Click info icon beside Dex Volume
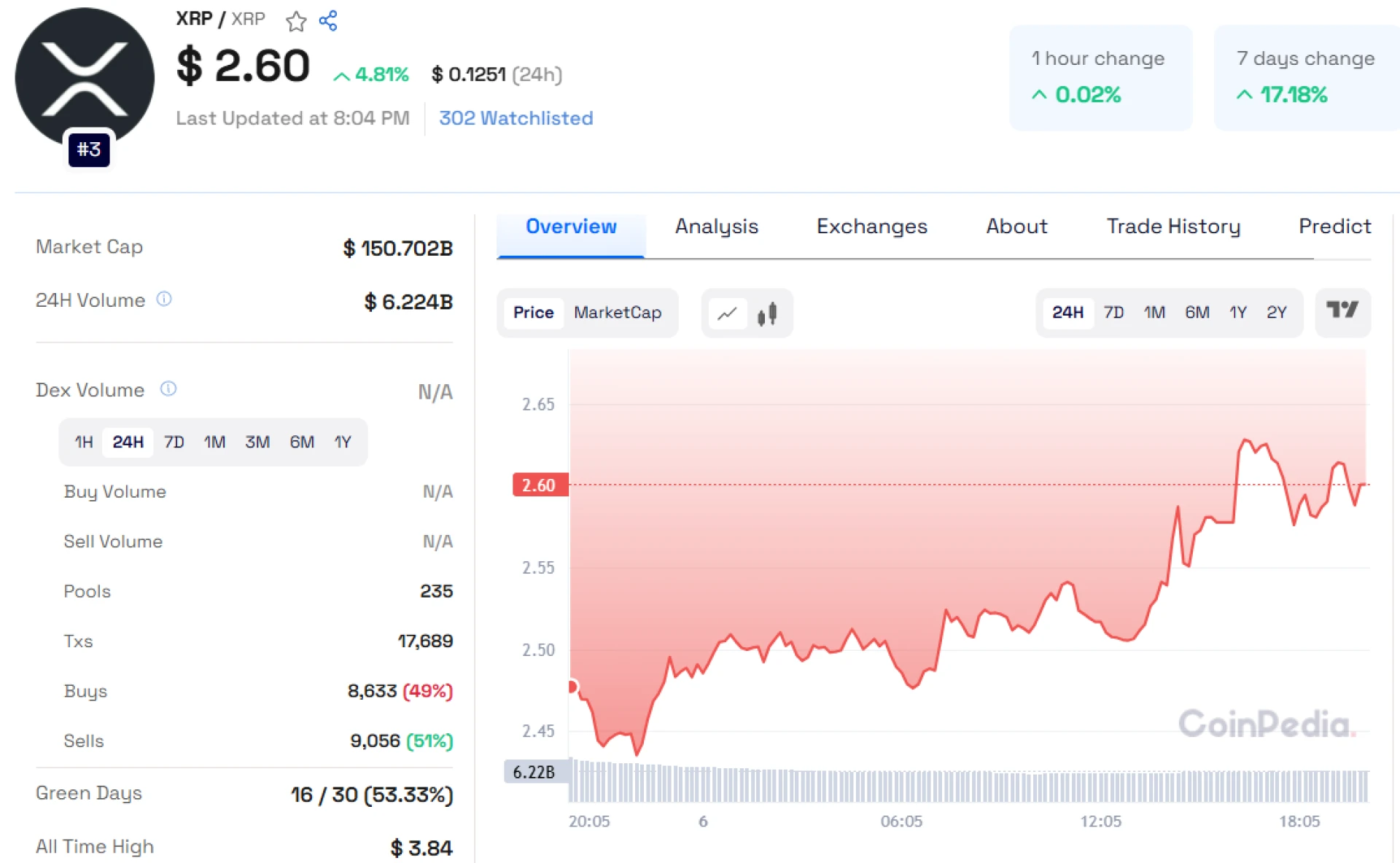This screenshot has height=863, width=1400. tap(168, 388)
